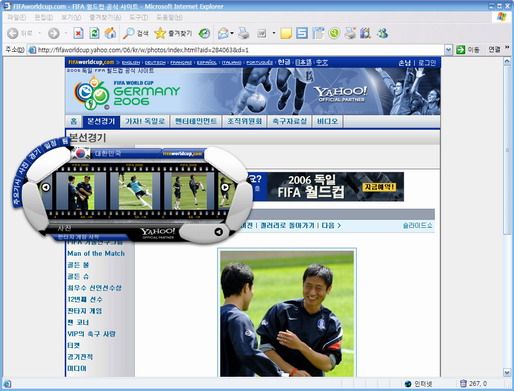Click the binoculars-like toolbar icon
The width and height of the screenshot is (514, 391).
pyautogui.click(x=366, y=33)
